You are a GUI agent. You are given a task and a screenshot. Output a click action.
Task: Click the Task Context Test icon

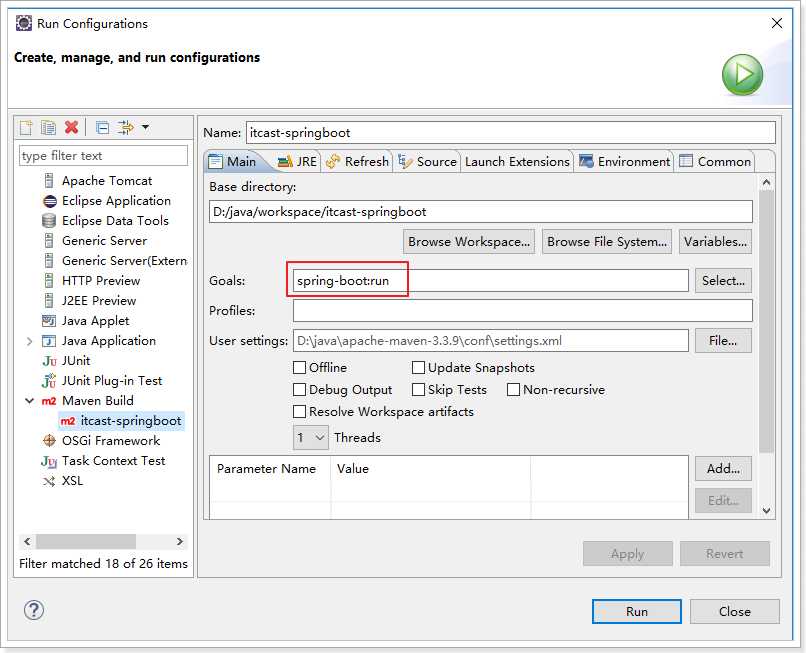click(49, 461)
